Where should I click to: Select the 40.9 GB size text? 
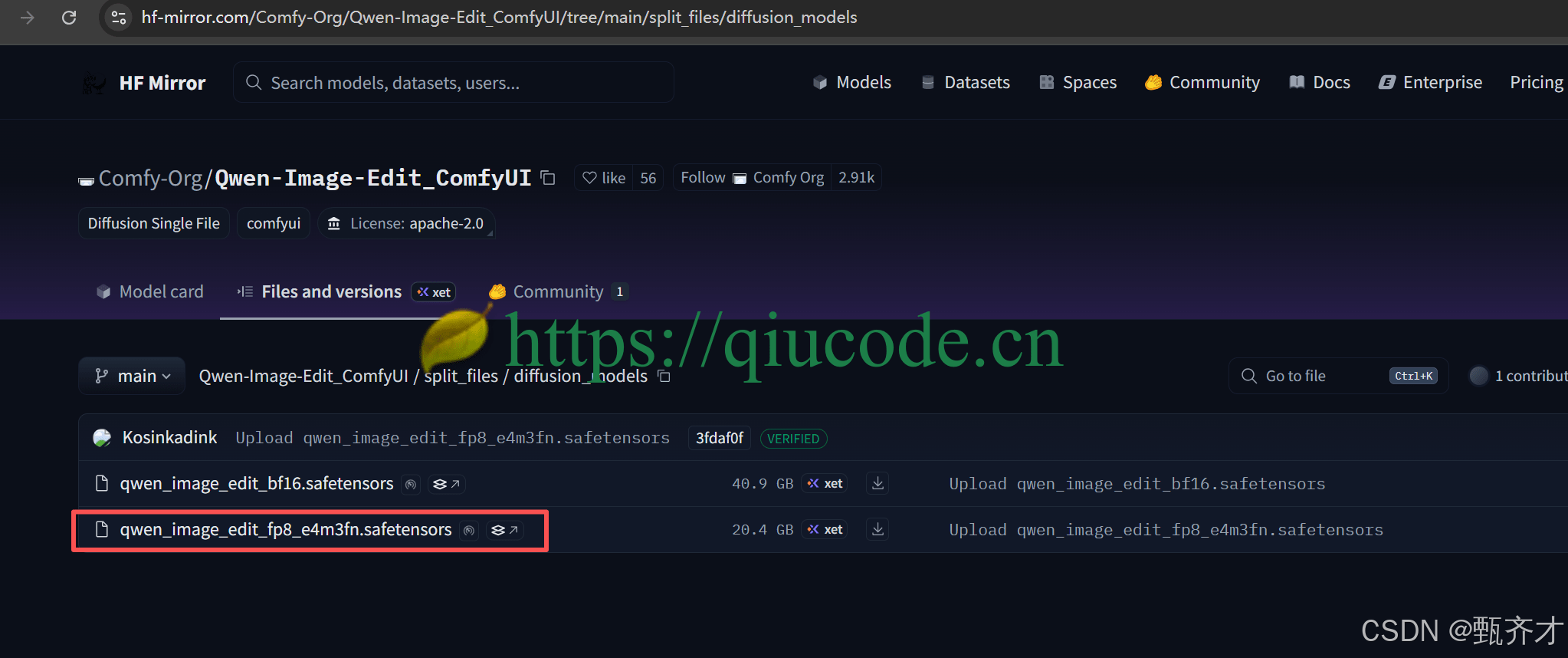[x=763, y=484]
